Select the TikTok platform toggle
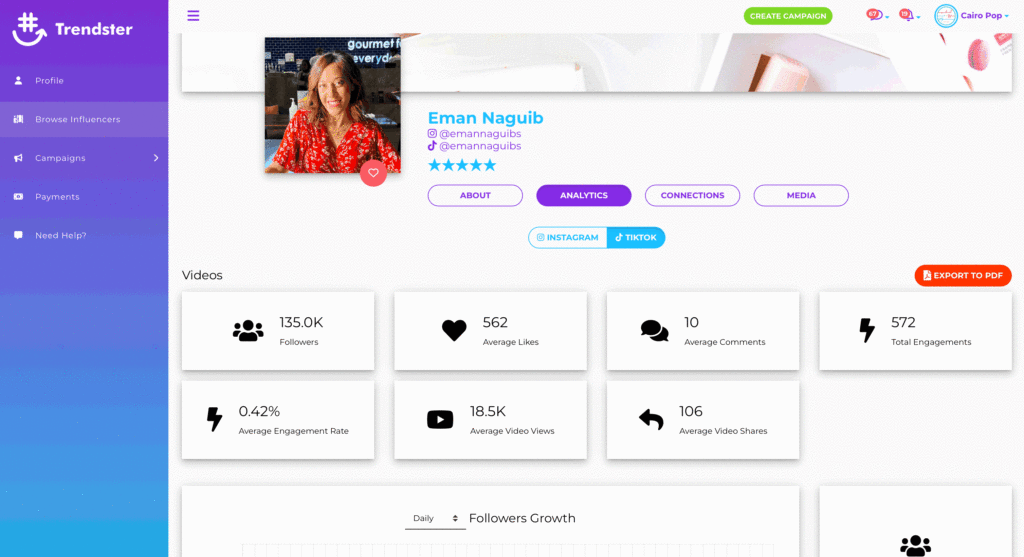Viewport: 1024px width, 557px height. (636, 238)
